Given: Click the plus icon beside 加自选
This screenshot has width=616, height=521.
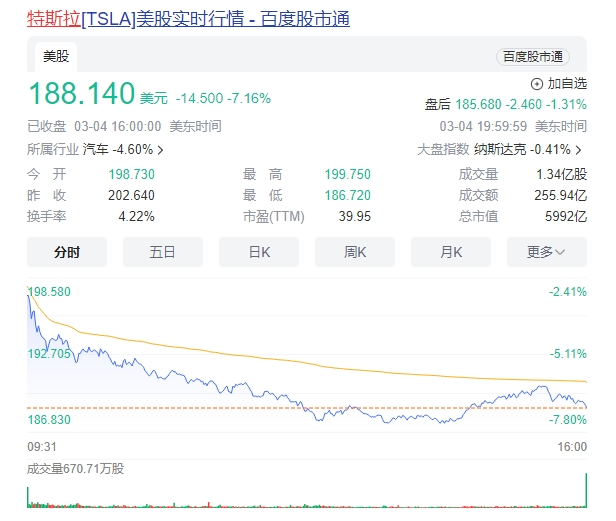Looking at the screenshot, I should [x=537, y=84].
